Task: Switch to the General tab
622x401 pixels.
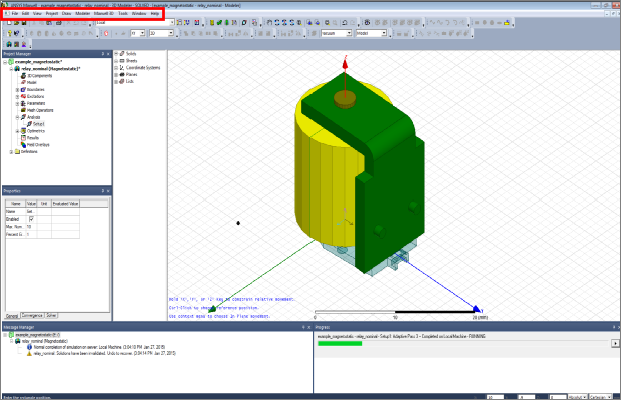Action: [12, 316]
